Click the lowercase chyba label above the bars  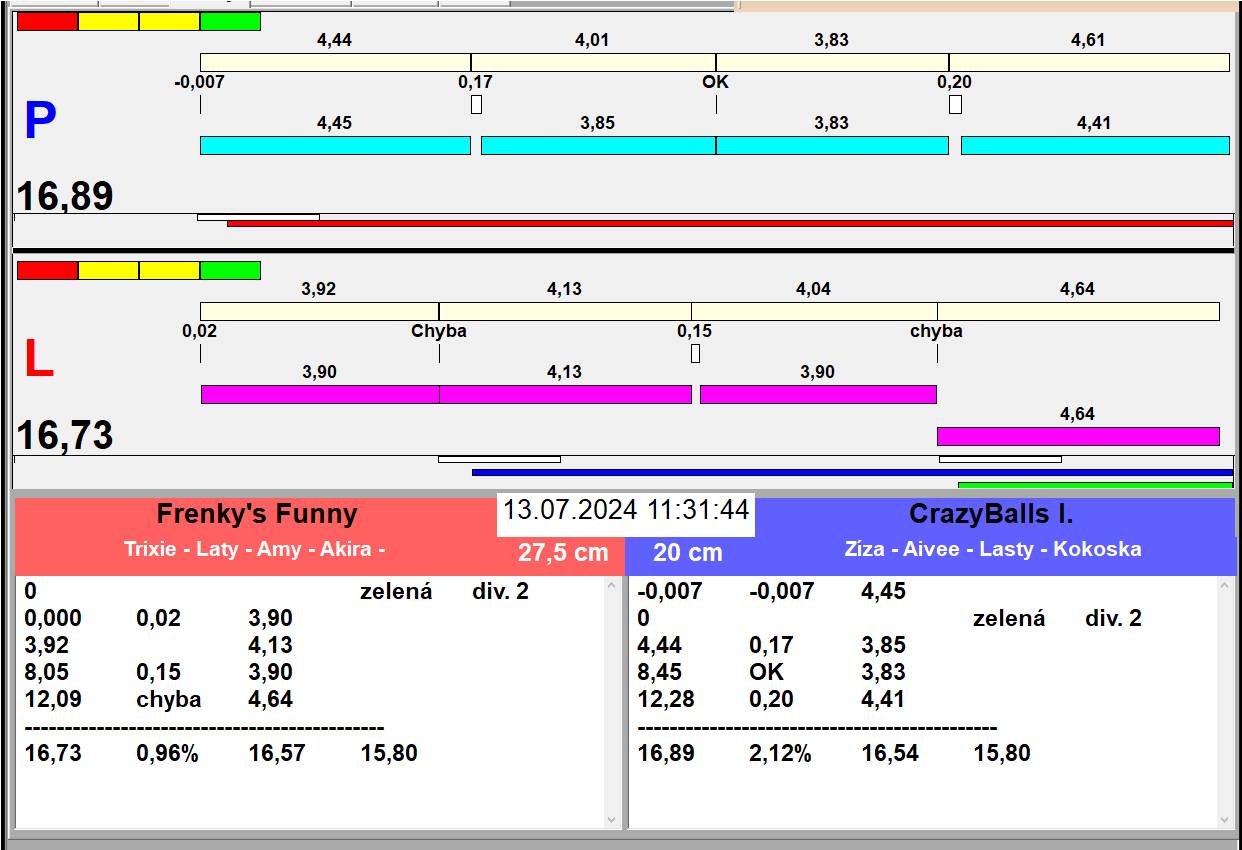tap(936, 331)
